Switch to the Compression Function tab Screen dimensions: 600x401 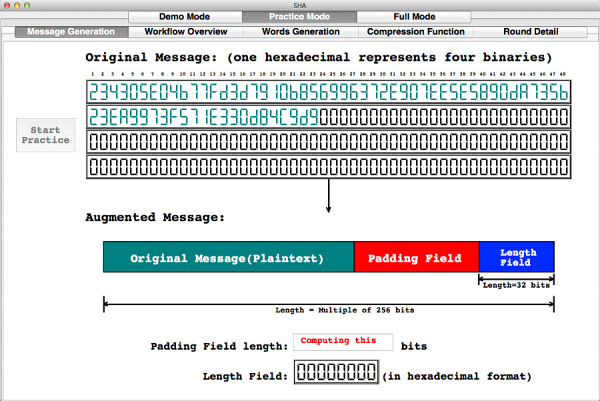415,31
